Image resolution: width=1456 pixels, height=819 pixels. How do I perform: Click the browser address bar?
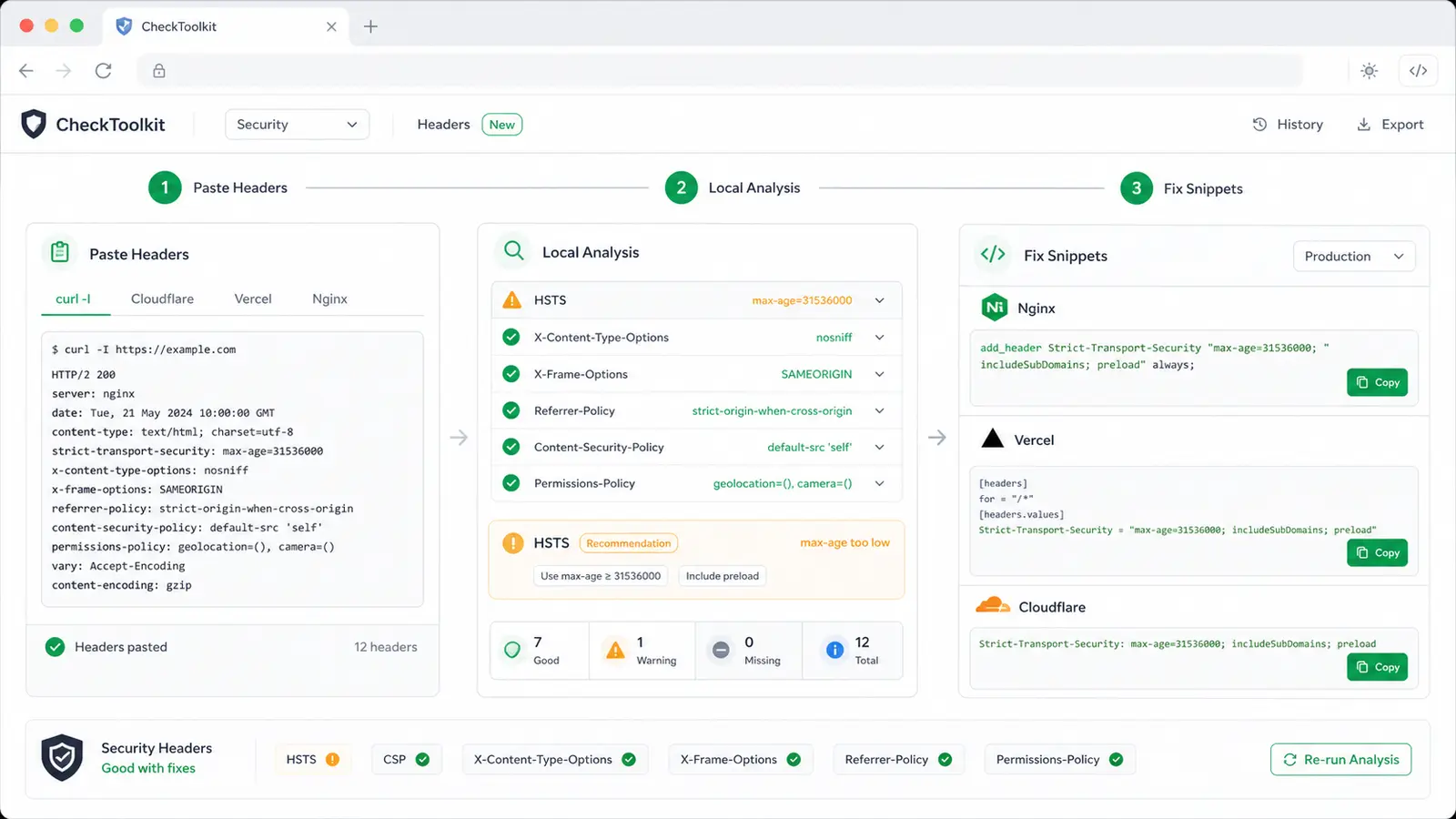(720, 71)
